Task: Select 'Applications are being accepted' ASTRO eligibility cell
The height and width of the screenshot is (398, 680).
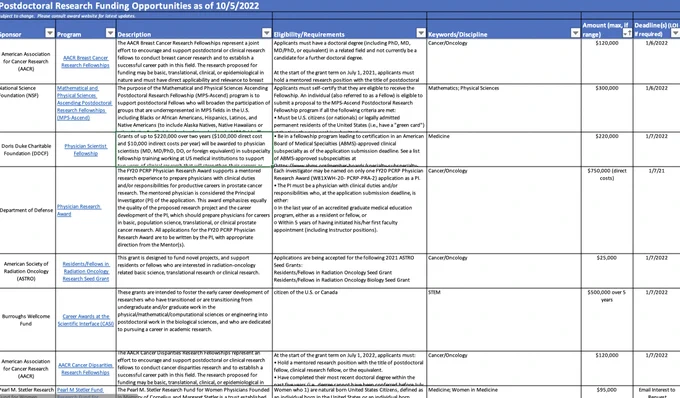Action: click(x=350, y=271)
